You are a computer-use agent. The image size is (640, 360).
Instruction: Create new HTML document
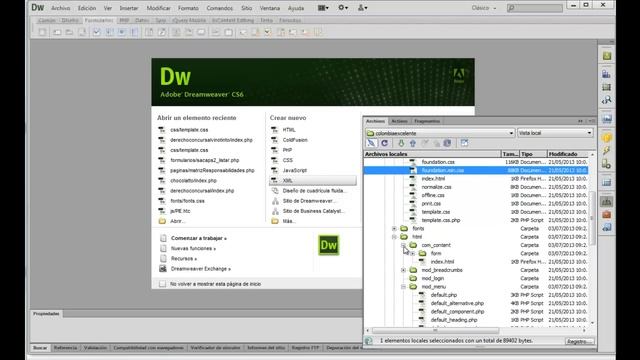[289, 130]
